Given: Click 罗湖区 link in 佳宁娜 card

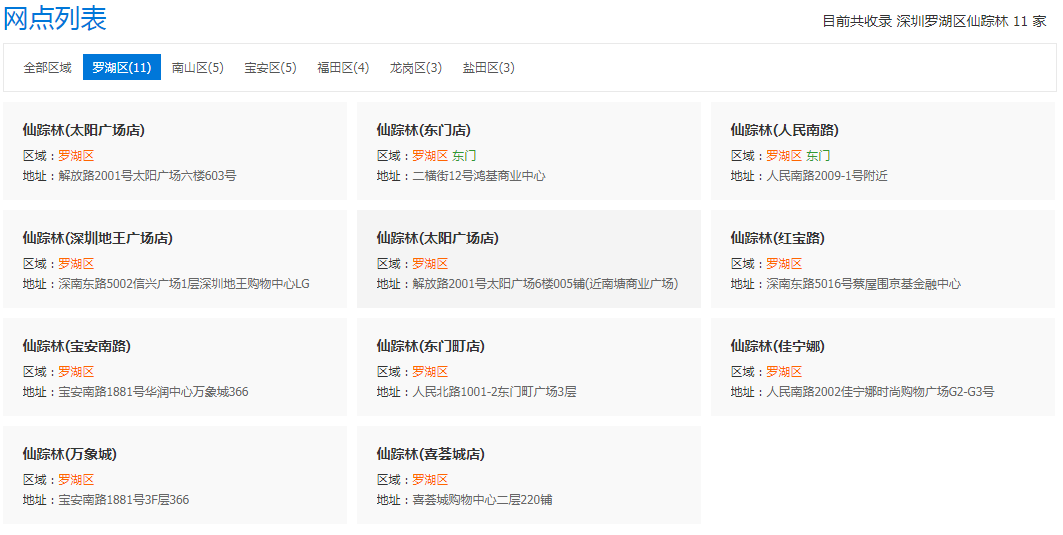Looking at the screenshot, I should [x=784, y=372].
